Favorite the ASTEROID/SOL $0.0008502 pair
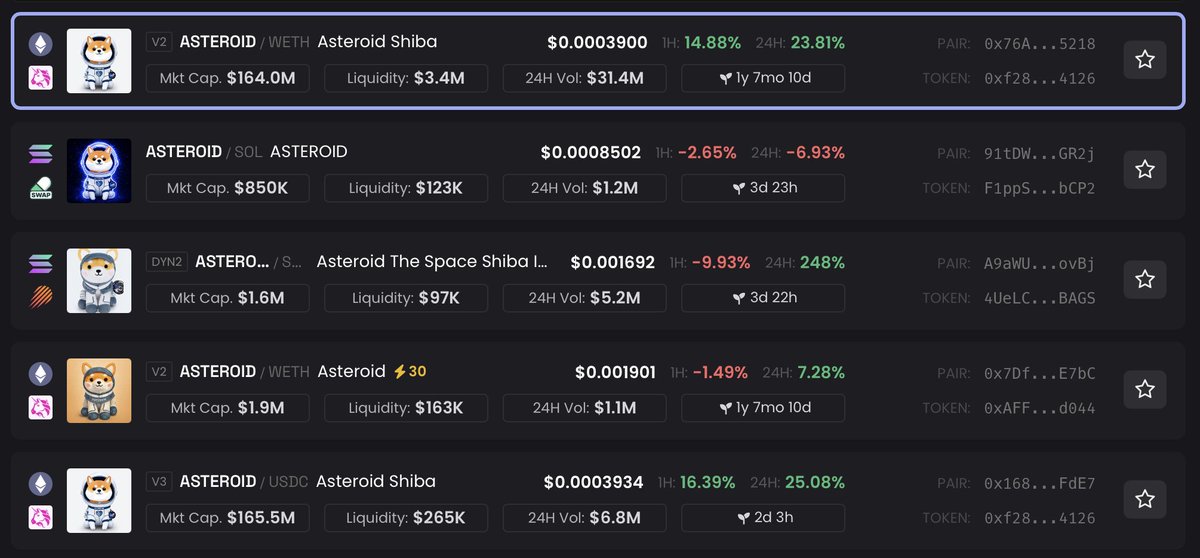The height and width of the screenshot is (558, 1200). pos(1145,170)
